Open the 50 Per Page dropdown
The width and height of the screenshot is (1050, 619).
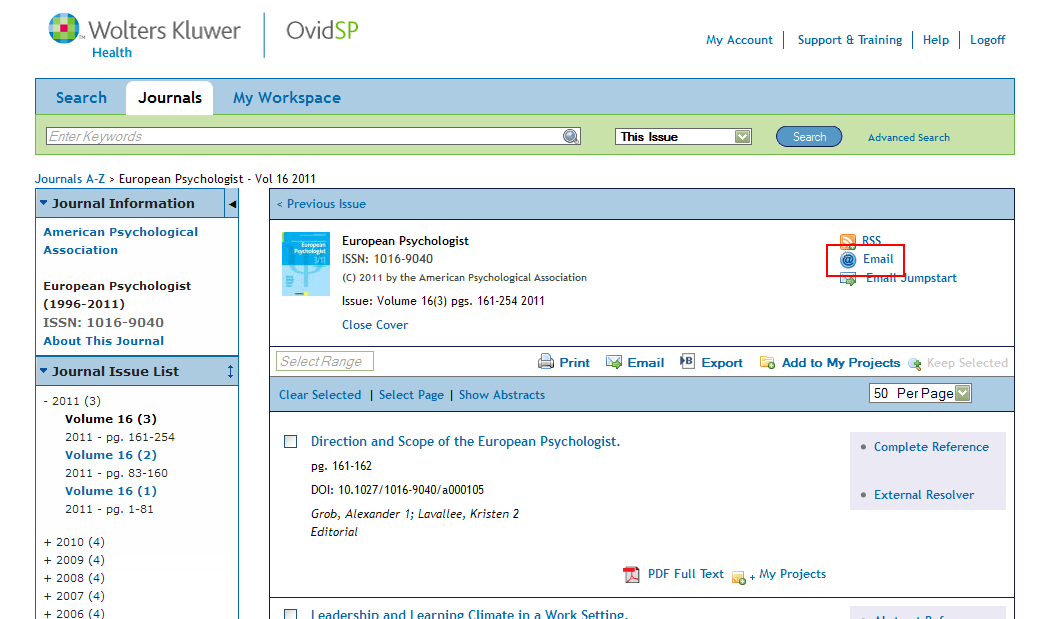coord(920,393)
